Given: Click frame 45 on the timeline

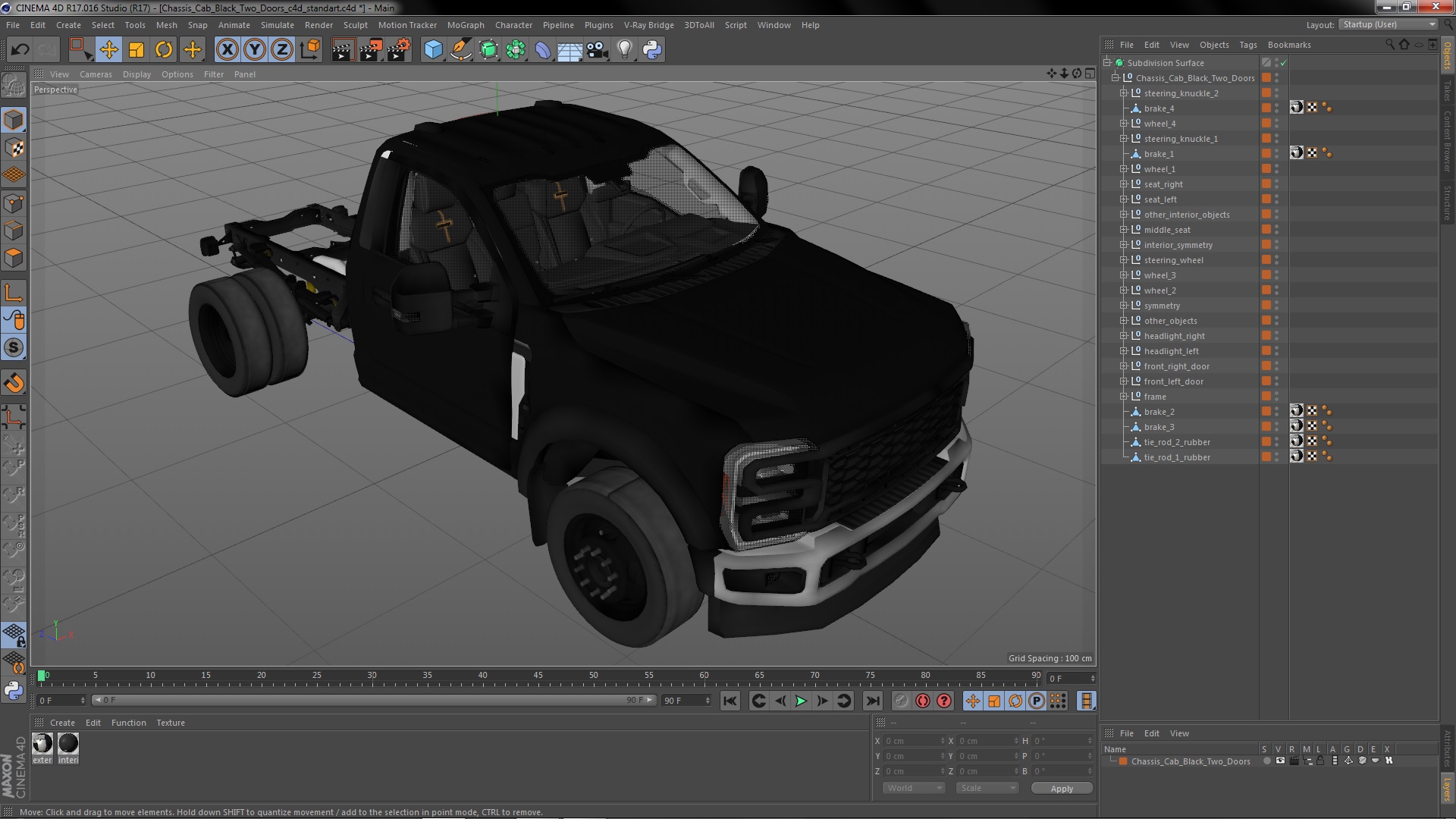Looking at the screenshot, I should pos(538,676).
